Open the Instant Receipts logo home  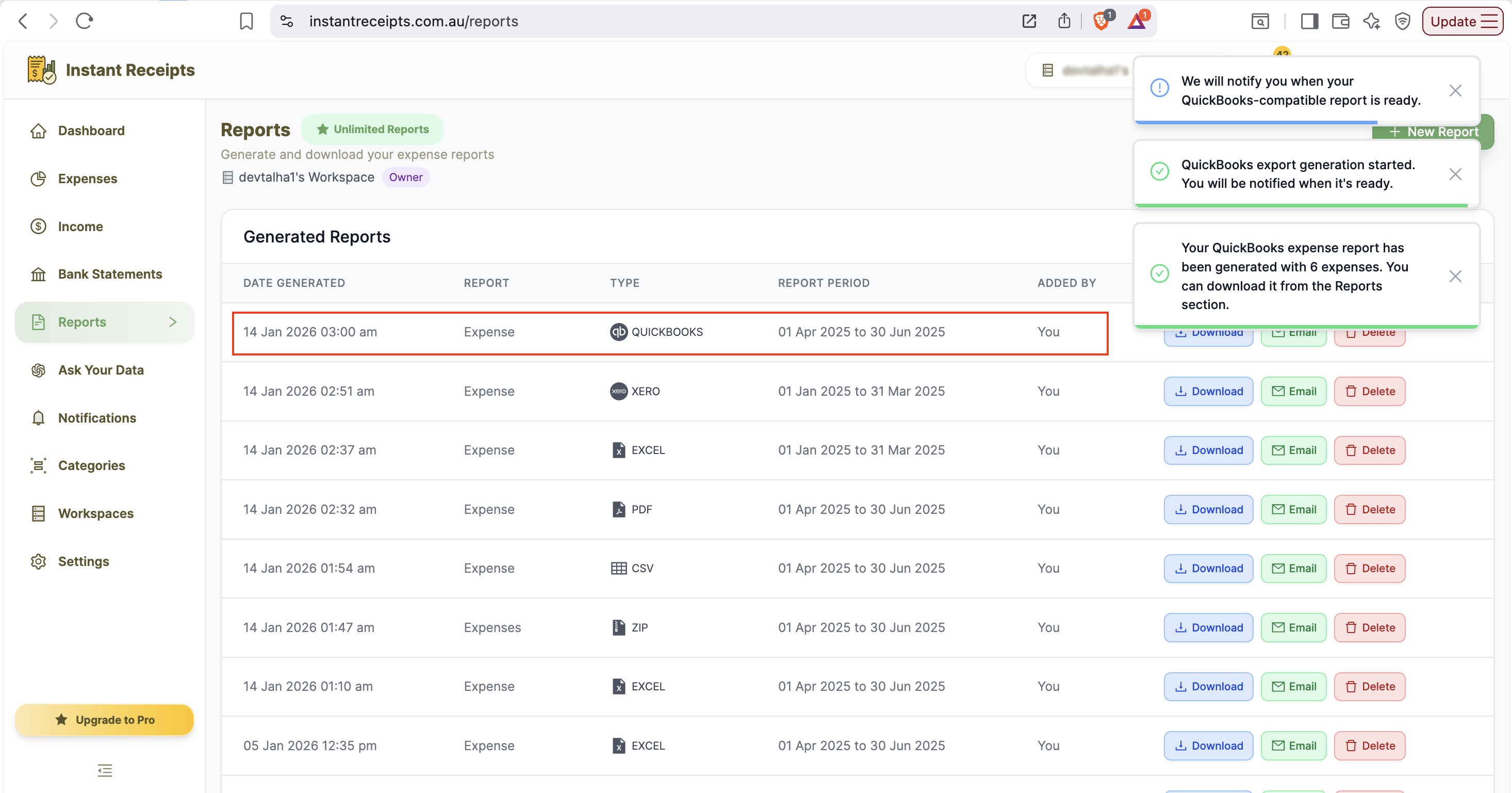[x=111, y=70]
